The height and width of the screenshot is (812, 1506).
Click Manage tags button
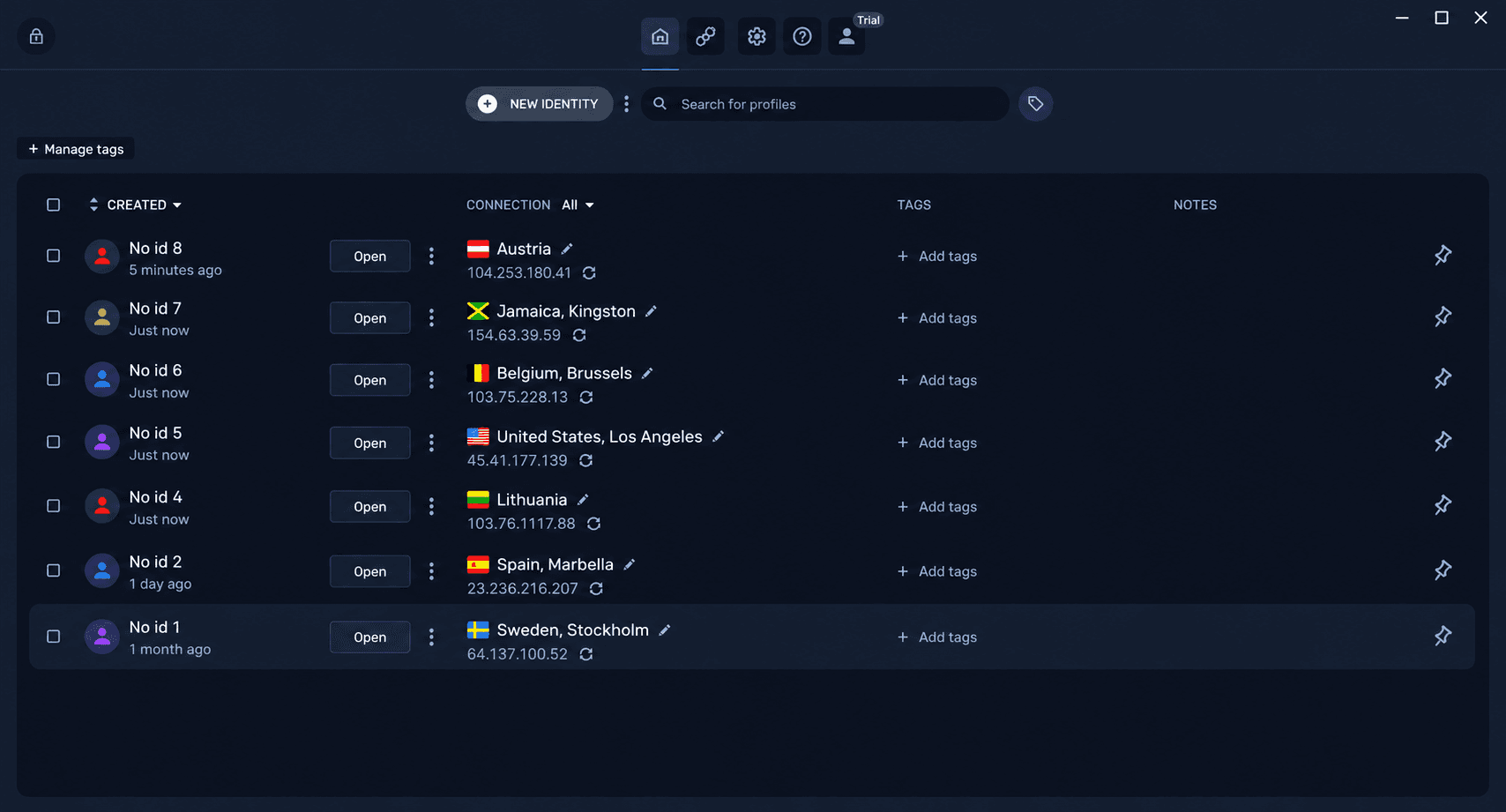coord(76,149)
